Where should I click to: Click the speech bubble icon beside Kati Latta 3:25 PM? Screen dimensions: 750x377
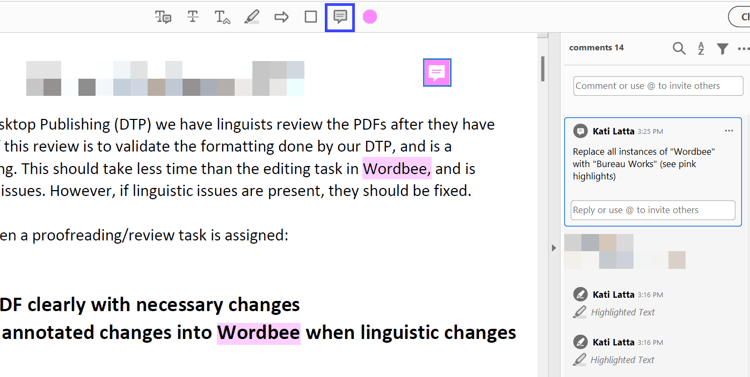(581, 131)
